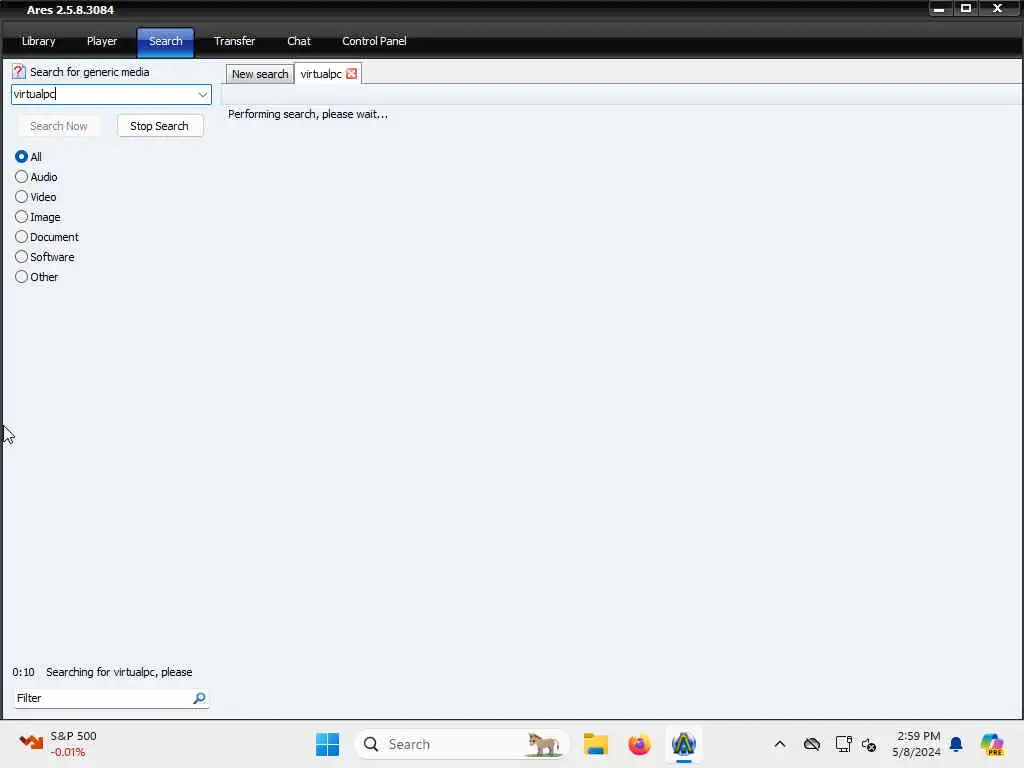Click the cloud sync tray icon
Viewport: 1024px width, 768px height.
point(812,744)
